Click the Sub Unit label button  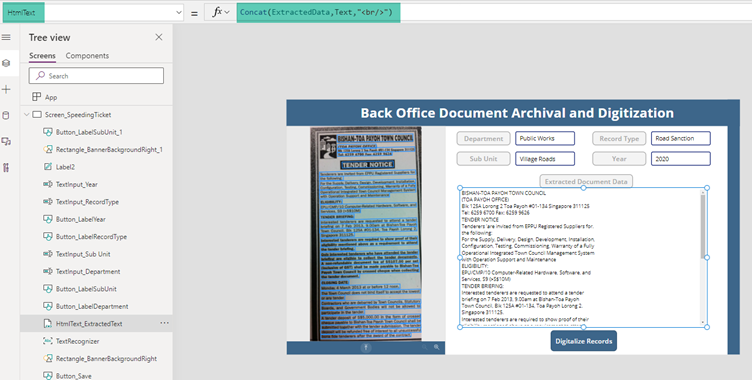(483, 159)
